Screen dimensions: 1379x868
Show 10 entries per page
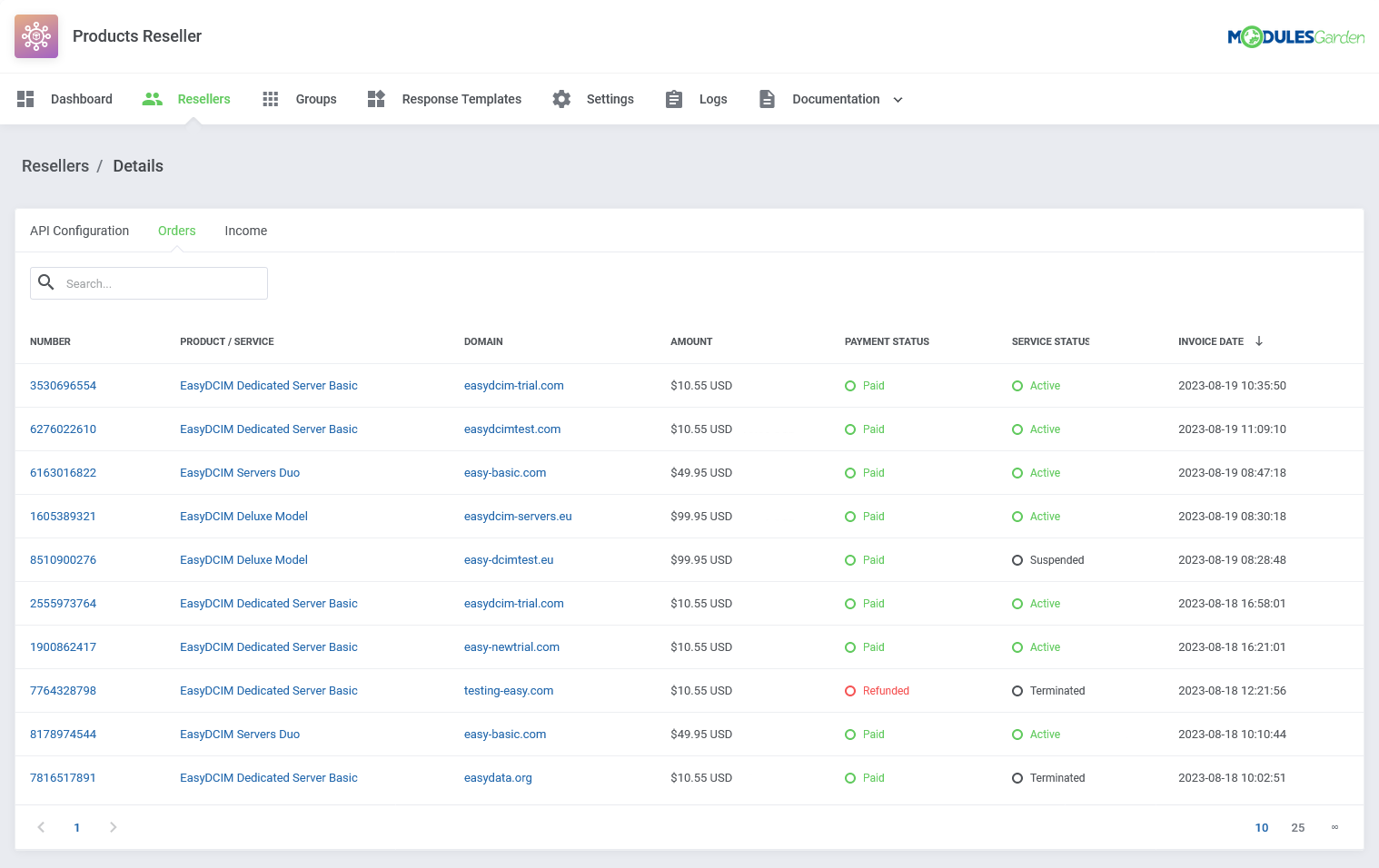tap(1262, 827)
